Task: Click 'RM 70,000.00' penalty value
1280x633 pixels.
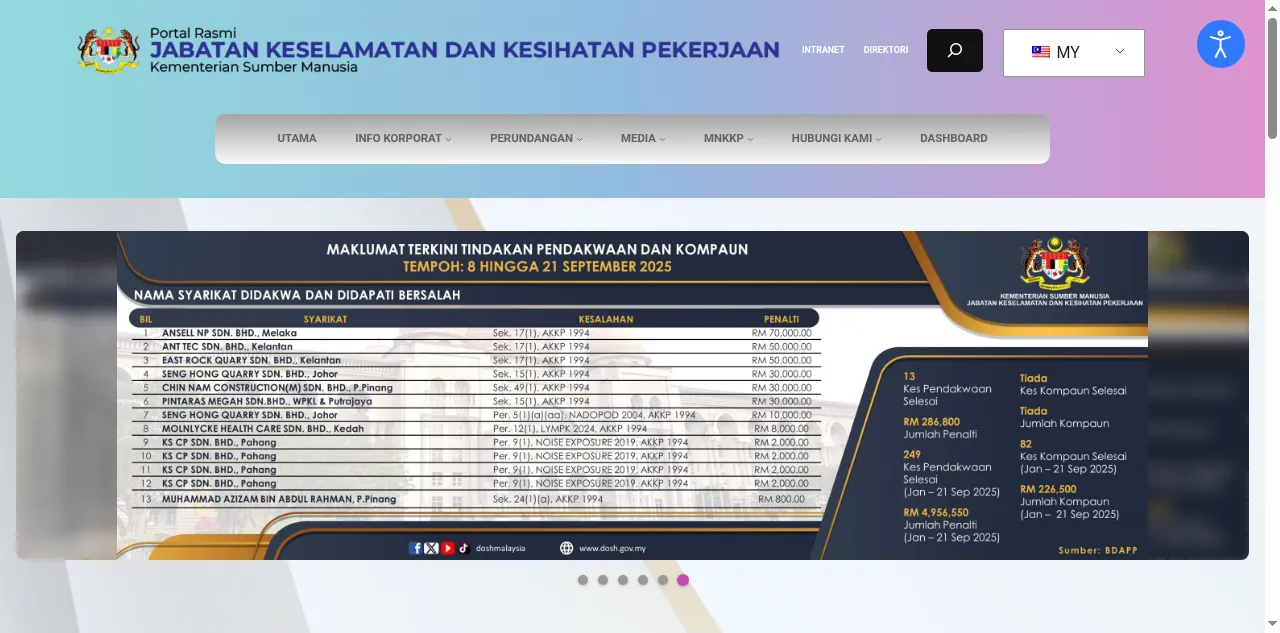Action: [782, 333]
